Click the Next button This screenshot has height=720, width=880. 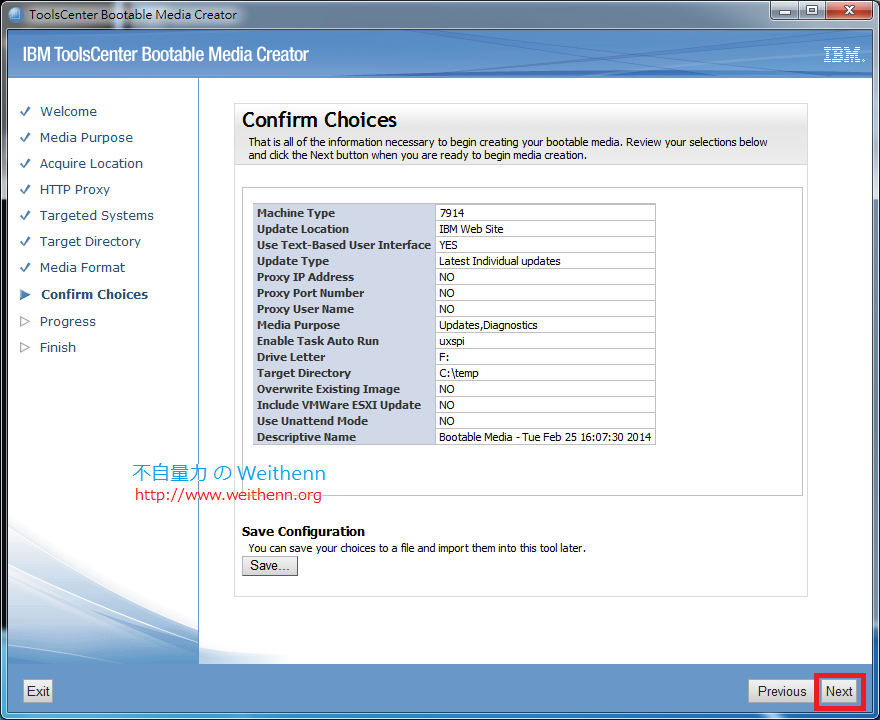coord(838,691)
